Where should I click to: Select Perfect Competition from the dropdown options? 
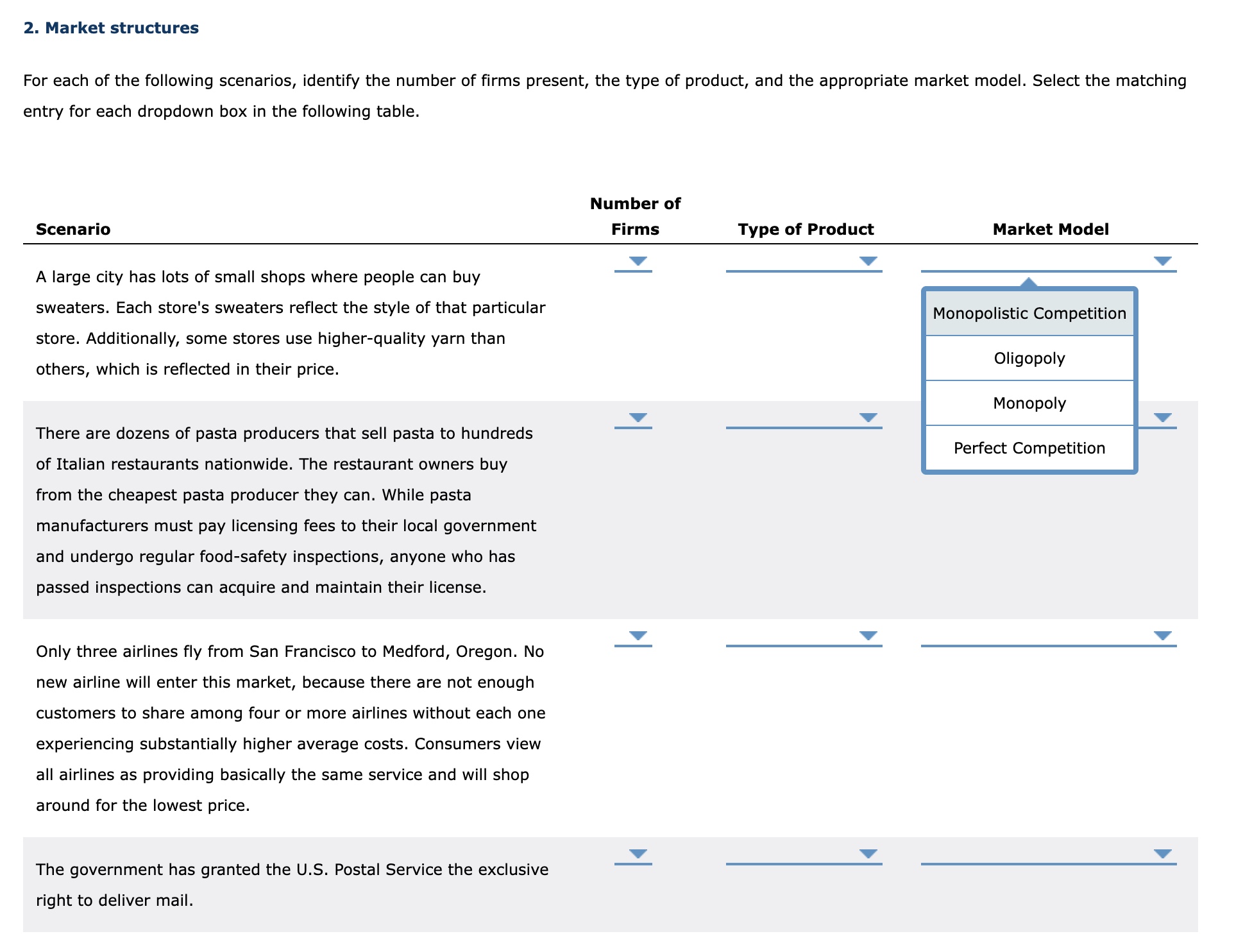coord(1028,448)
